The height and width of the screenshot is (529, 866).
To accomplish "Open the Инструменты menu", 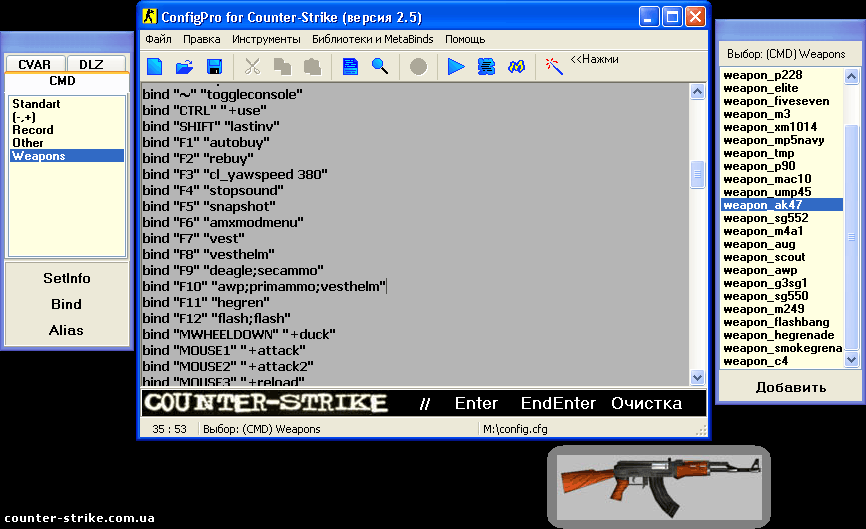I will 266,39.
